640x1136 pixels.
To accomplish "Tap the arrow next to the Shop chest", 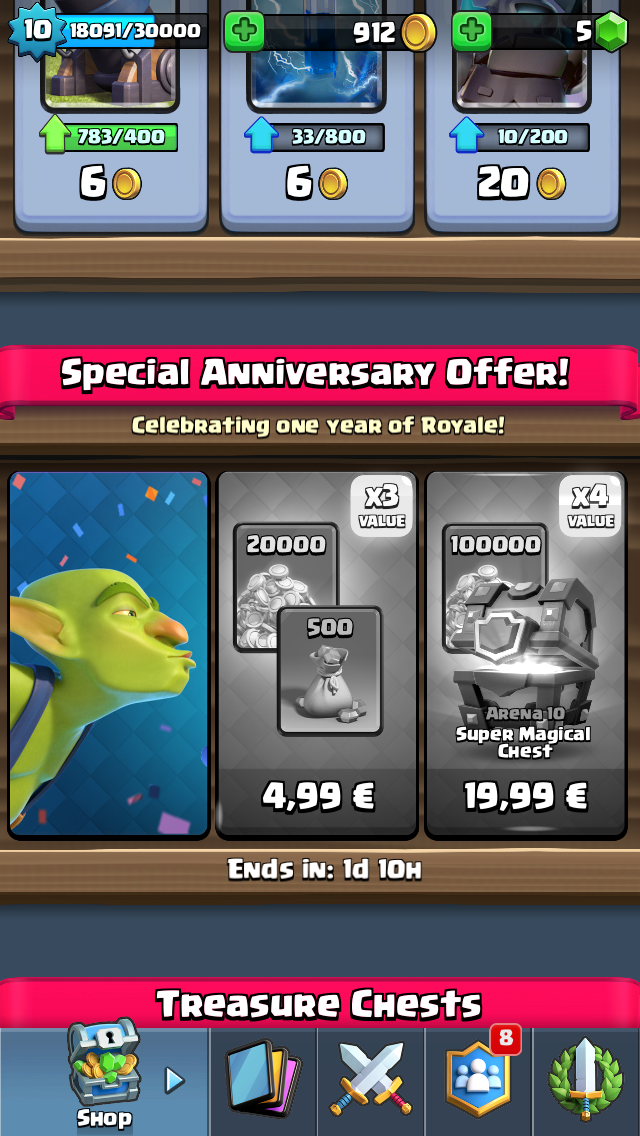I will (175, 1080).
